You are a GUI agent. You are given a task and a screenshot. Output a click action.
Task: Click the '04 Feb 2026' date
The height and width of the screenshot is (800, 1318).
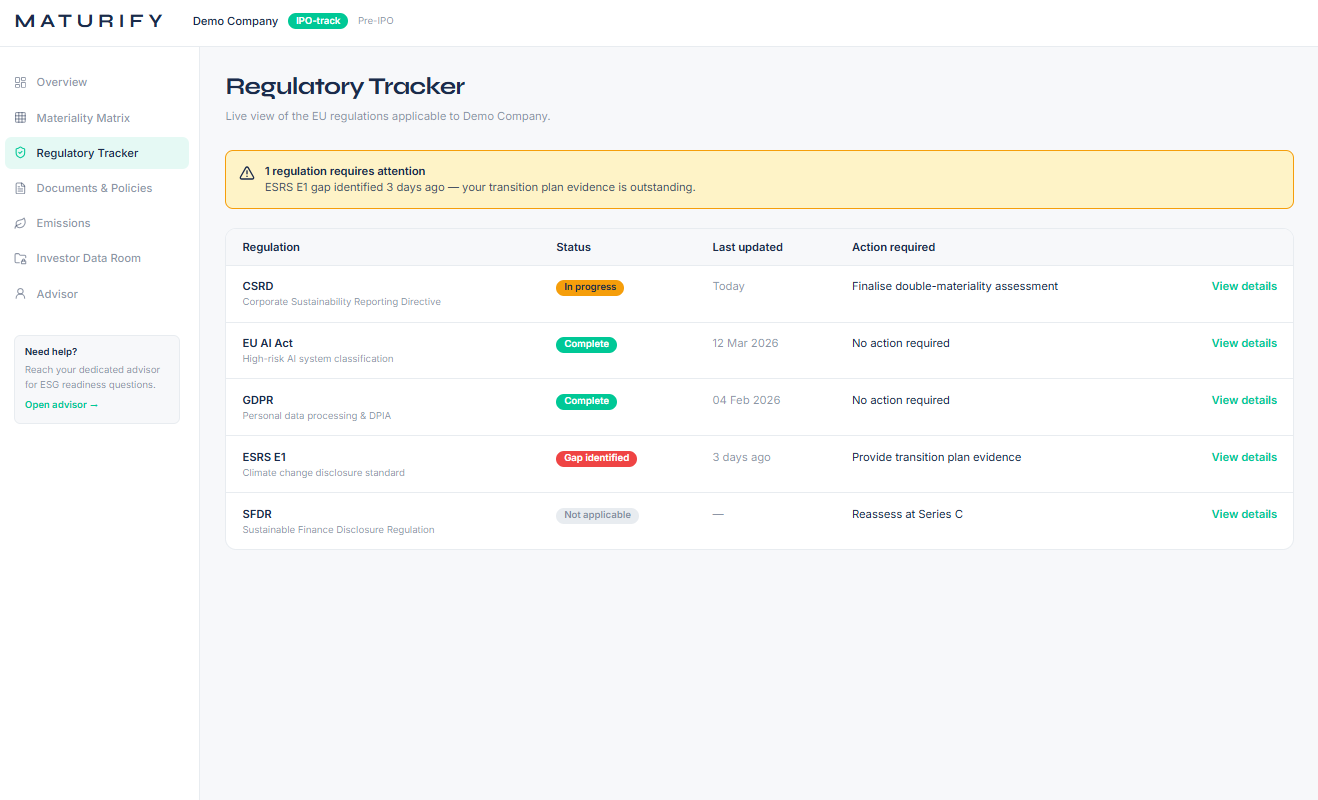point(747,400)
